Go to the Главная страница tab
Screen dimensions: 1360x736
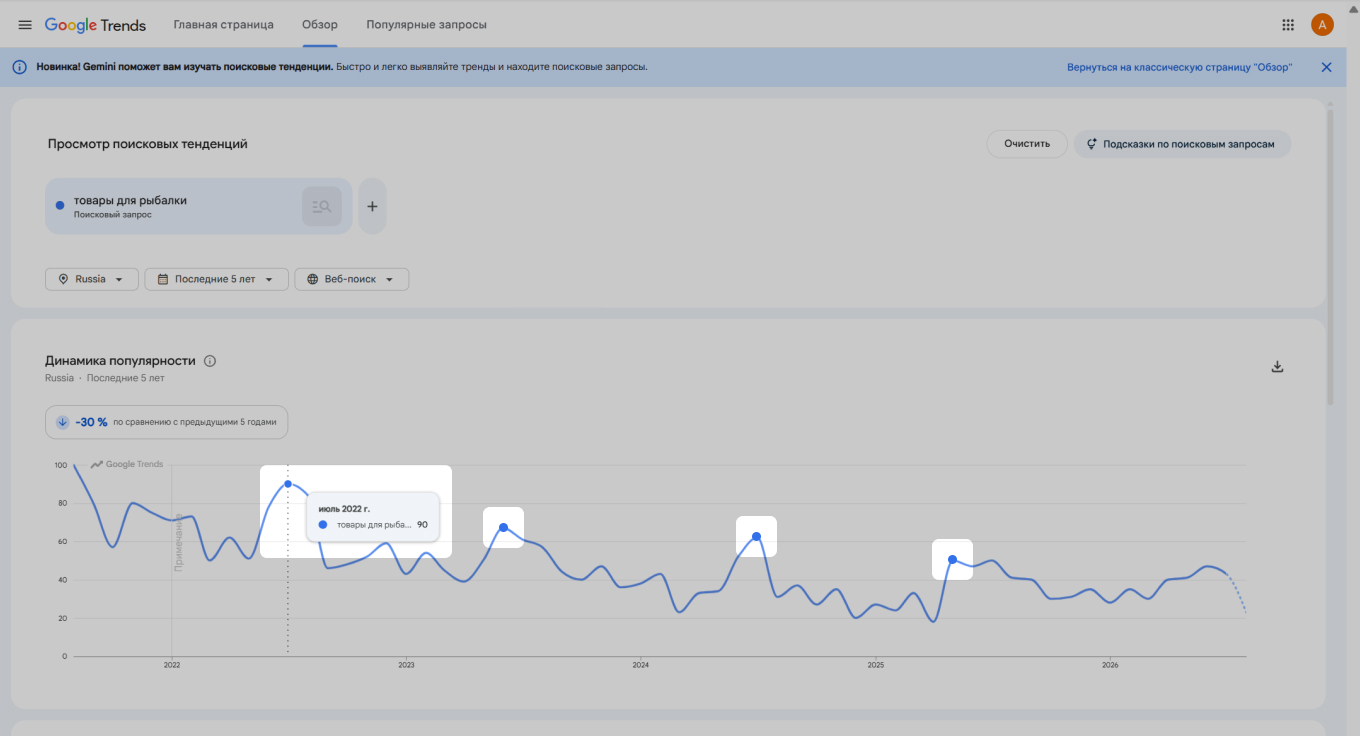click(x=223, y=25)
